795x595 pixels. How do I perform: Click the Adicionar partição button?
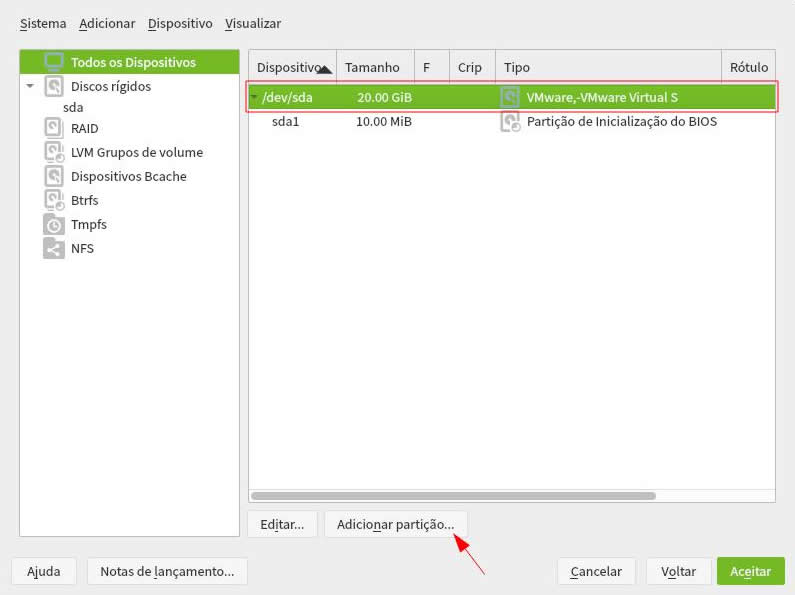[x=395, y=524]
